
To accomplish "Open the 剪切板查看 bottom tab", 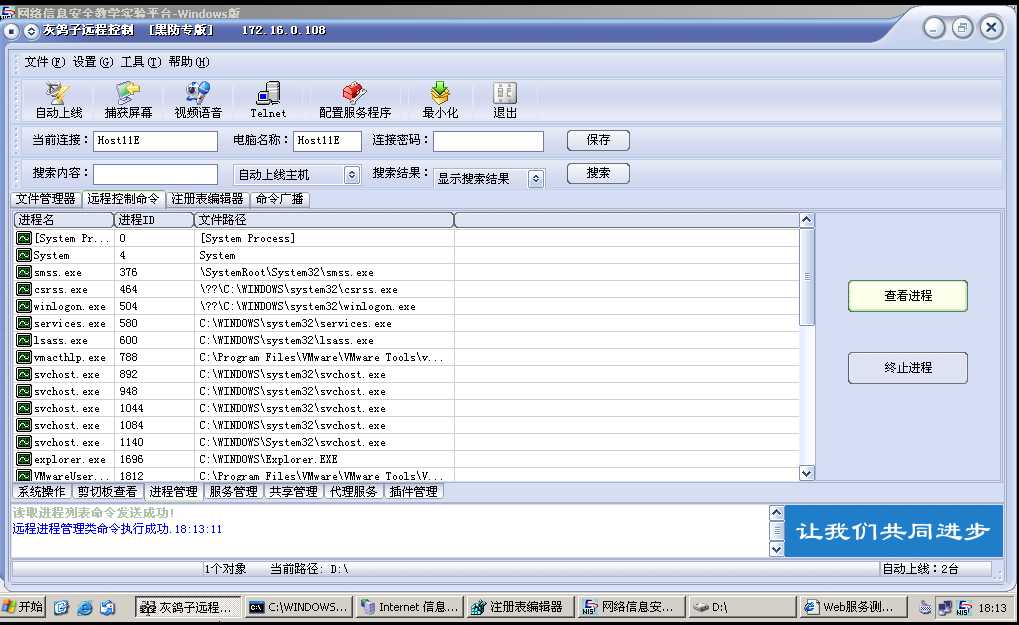I will click(x=107, y=492).
